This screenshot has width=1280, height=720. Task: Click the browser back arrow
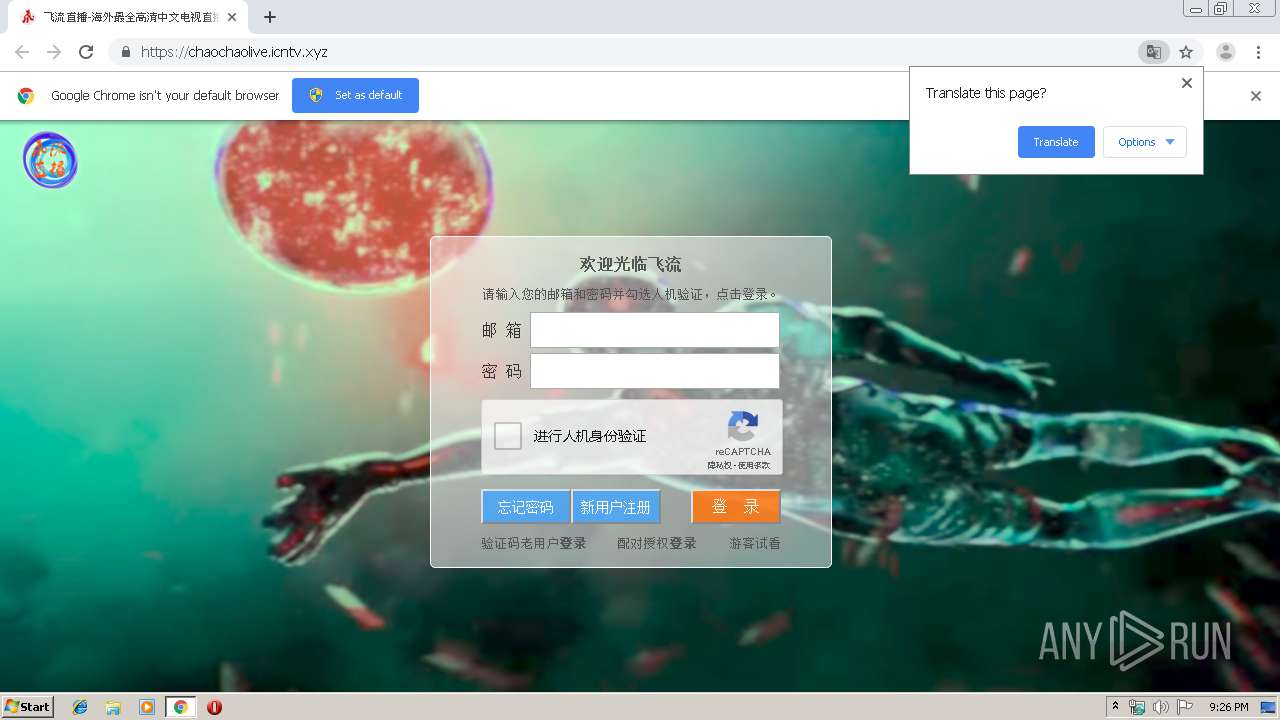pos(22,52)
